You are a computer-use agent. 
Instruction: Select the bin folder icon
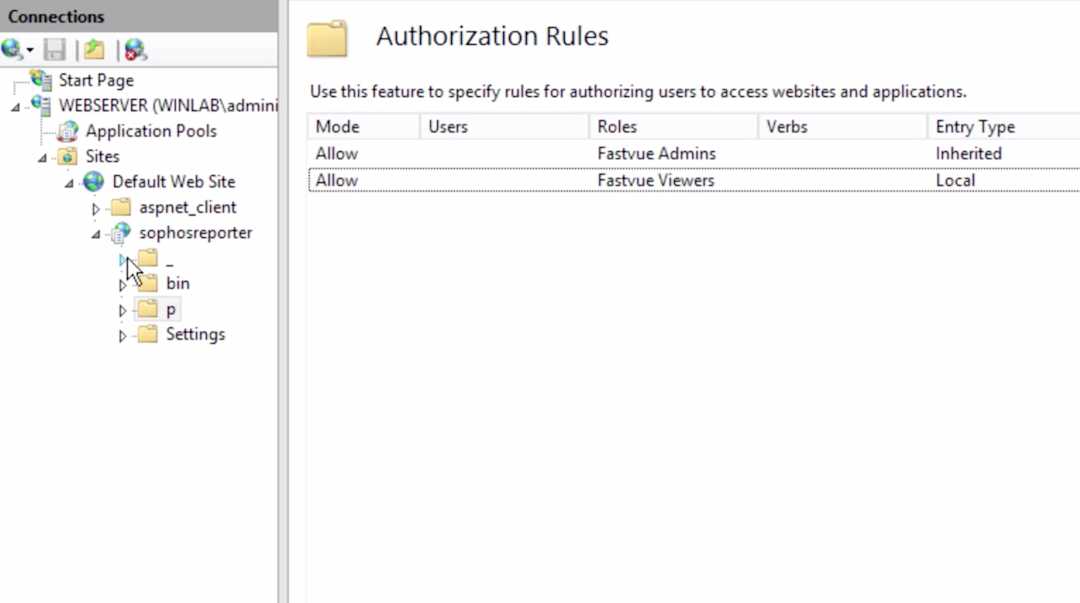point(146,283)
